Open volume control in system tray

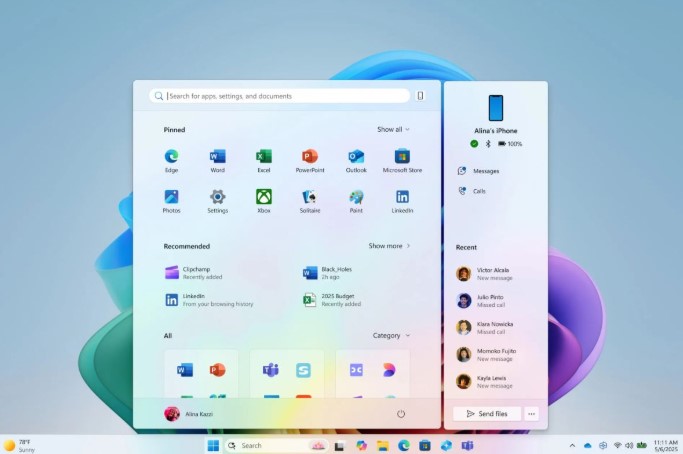click(629, 445)
